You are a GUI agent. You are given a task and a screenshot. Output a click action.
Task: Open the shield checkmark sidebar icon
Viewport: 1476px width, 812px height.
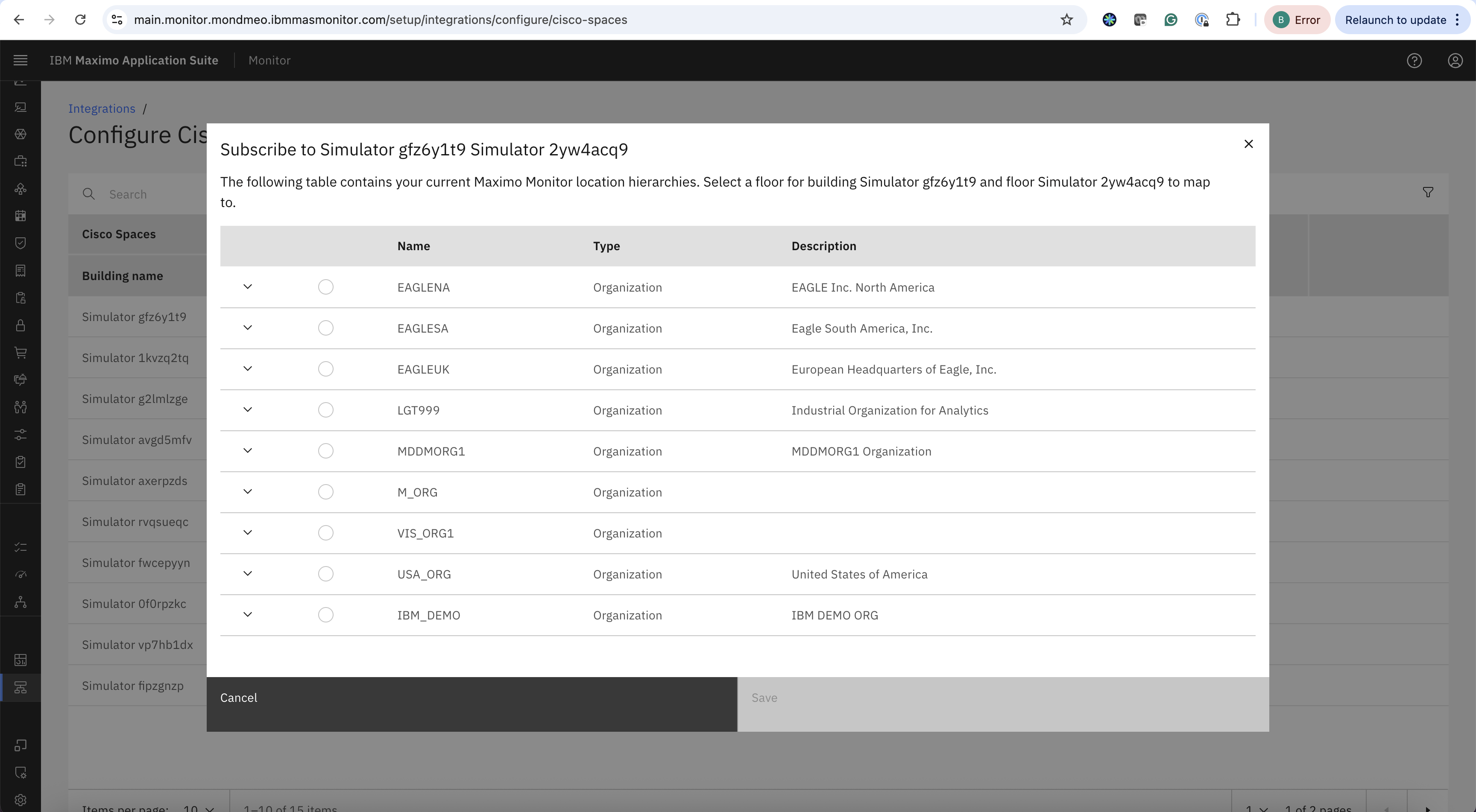point(20,243)
